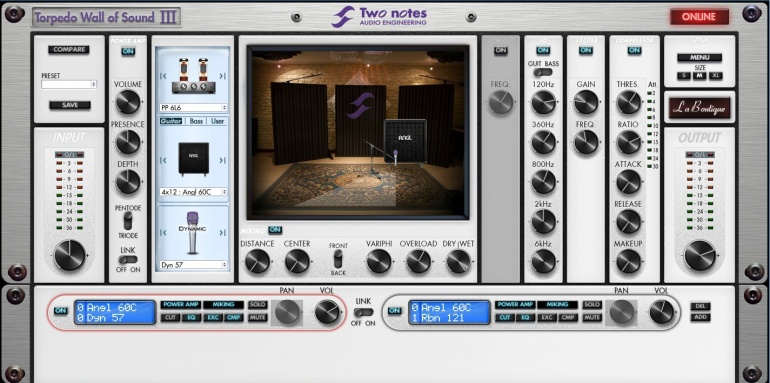
Task: Click the power amp VOLUME knob
Action: pyautogui.click(x=128, y=102)
